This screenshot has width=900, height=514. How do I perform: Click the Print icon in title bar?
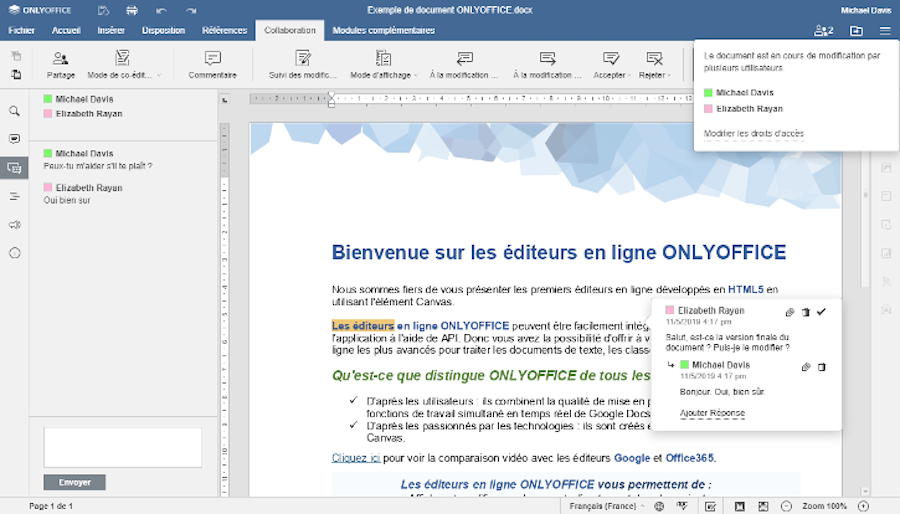pyautogui.click(x=132, y=10)
